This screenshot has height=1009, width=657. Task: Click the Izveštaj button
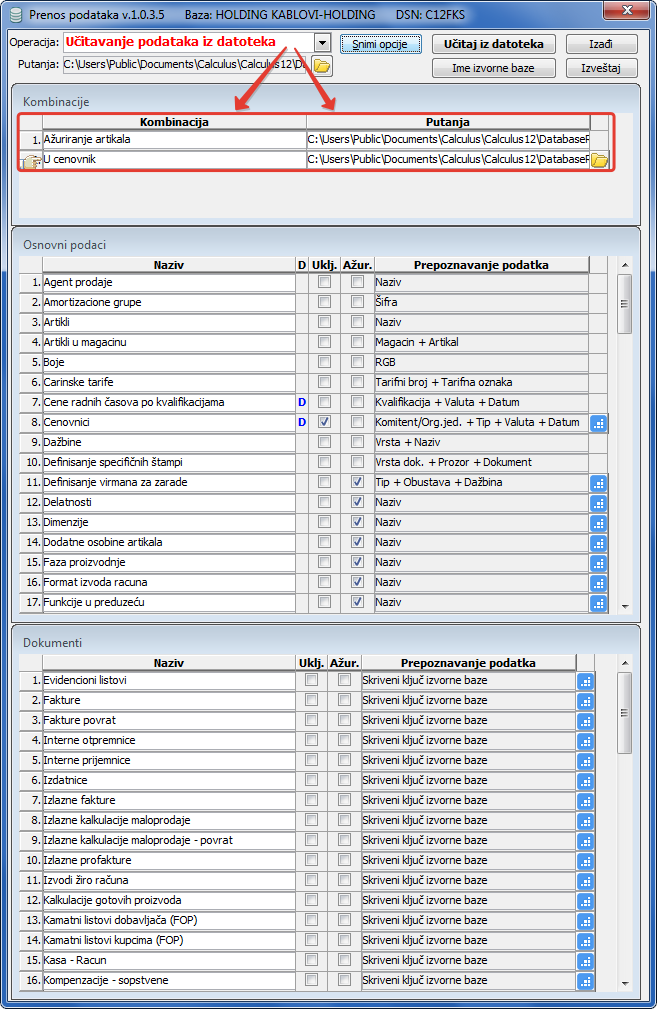[602, 68]
